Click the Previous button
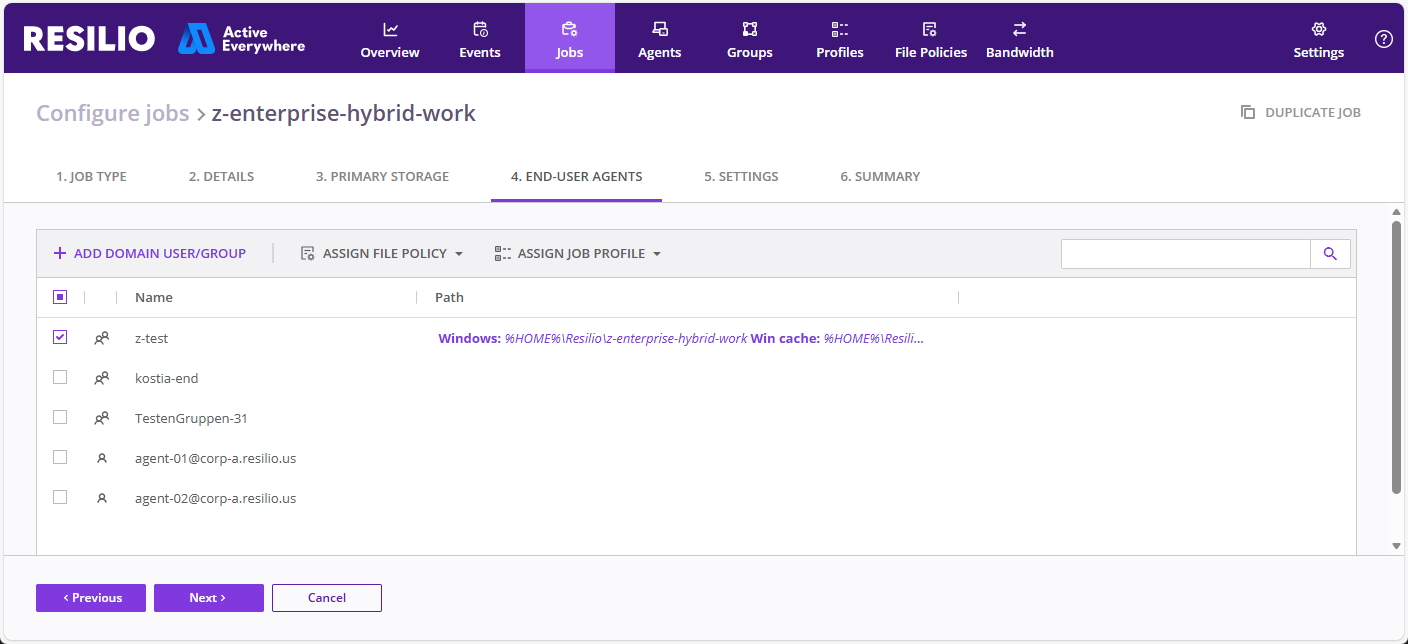The height and width of the screenshot is (644, 1408). [x=91, y=598]
